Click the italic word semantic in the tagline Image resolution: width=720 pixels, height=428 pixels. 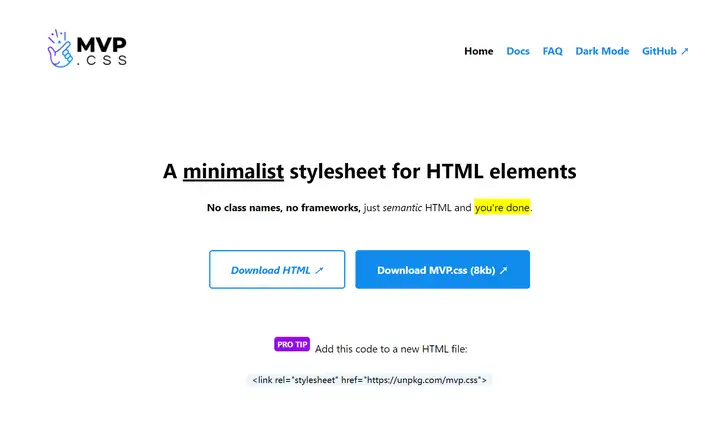click(402, 208)
